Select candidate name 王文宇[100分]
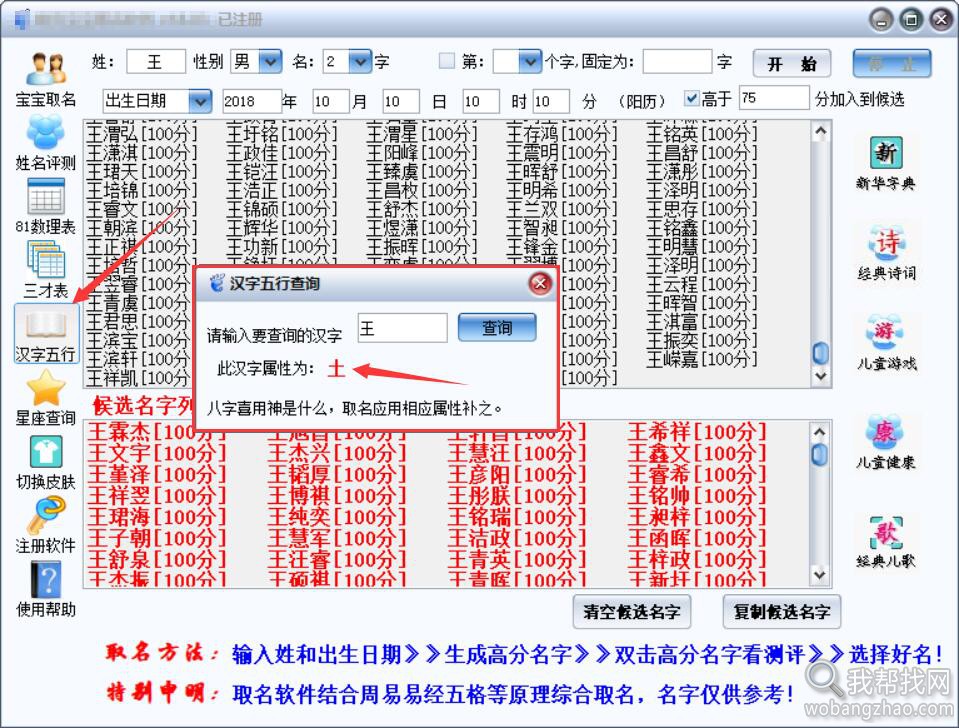This screenshot has width=959, height=728. click(x=157, y=453)
